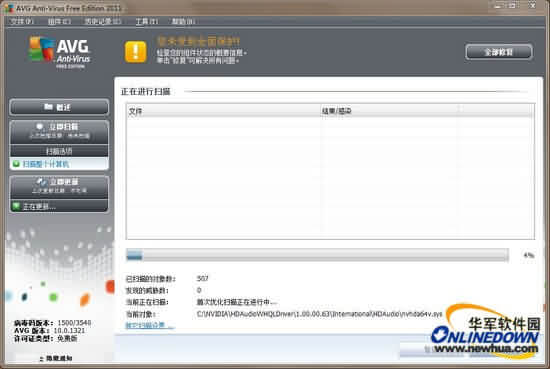Open the 概述 (Overview) sidebar button
This screenshot has height=369, width=550.
click(x=59, y=107)
